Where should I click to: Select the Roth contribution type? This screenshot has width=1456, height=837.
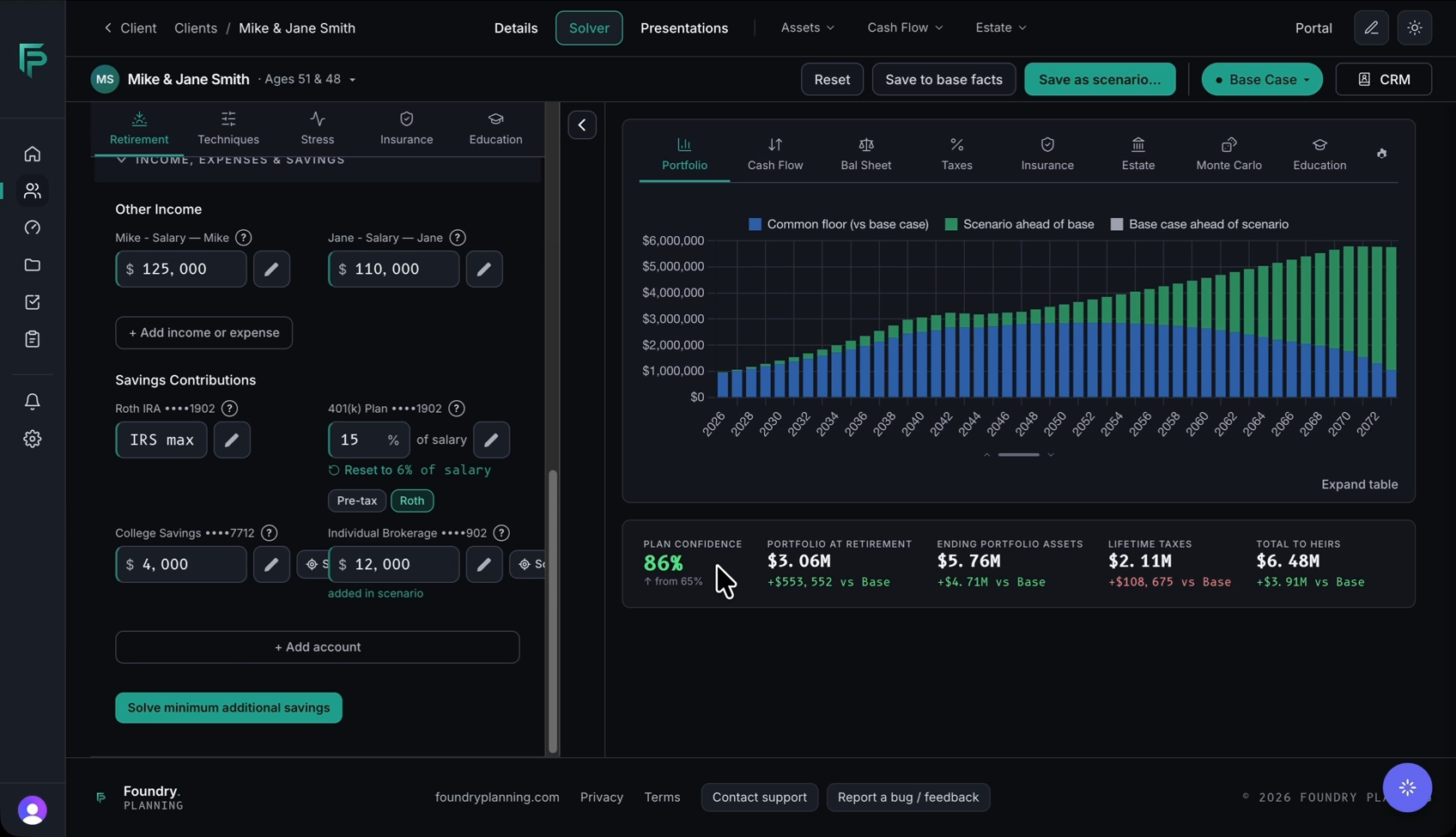coord(412,500)
